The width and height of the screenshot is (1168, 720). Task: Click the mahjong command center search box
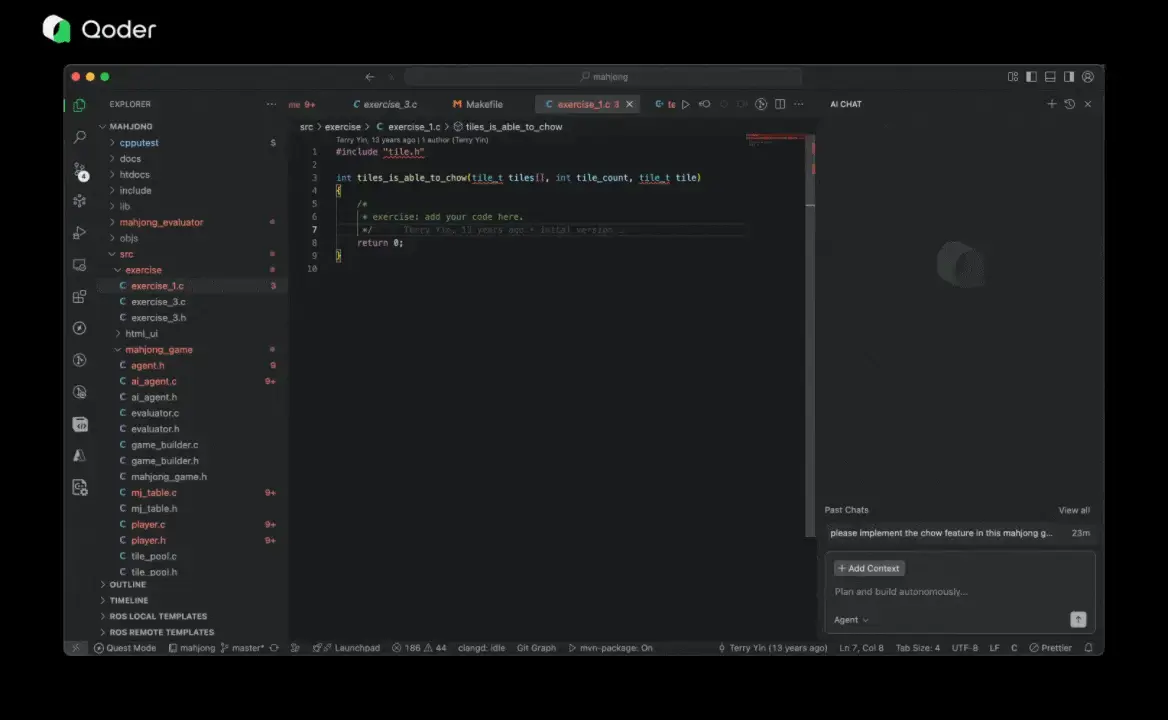click(603, 77)
